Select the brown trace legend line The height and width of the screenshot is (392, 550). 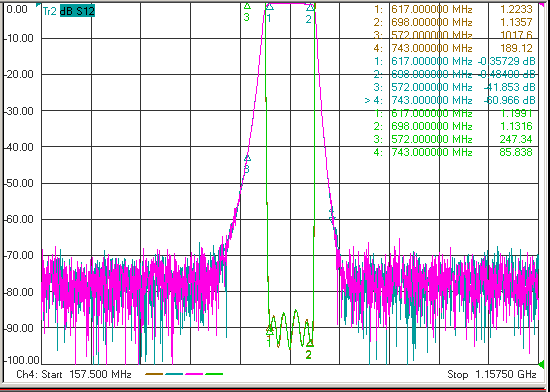click(x=154, y=374)
